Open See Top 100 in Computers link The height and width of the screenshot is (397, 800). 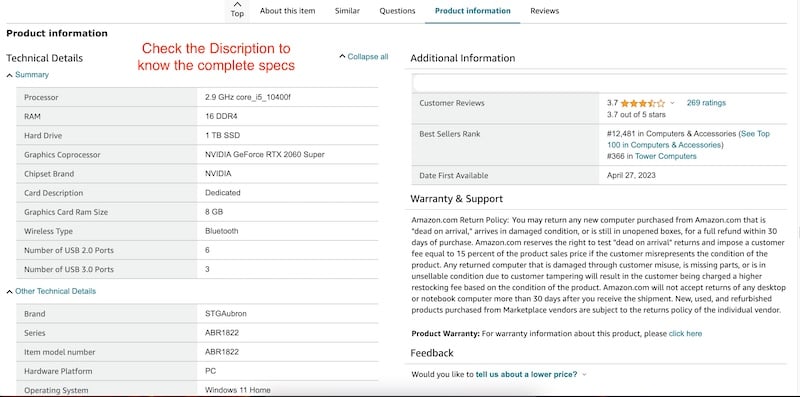pos(688,139)
